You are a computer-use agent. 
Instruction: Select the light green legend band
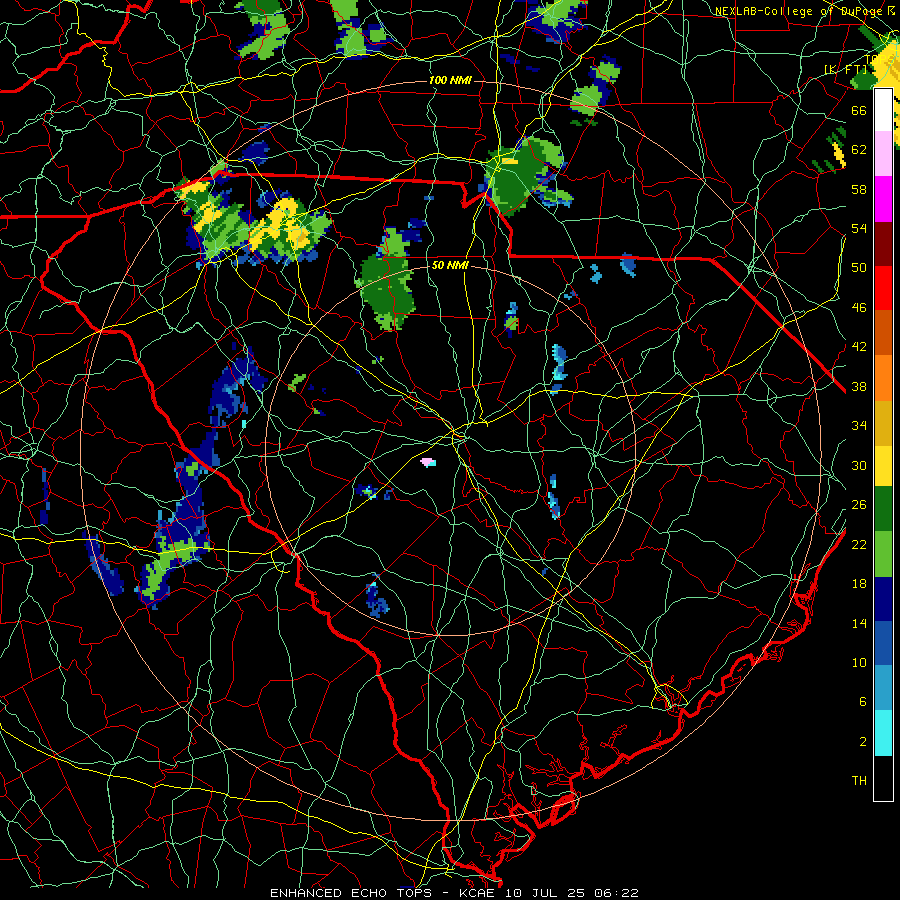(883, 554)
